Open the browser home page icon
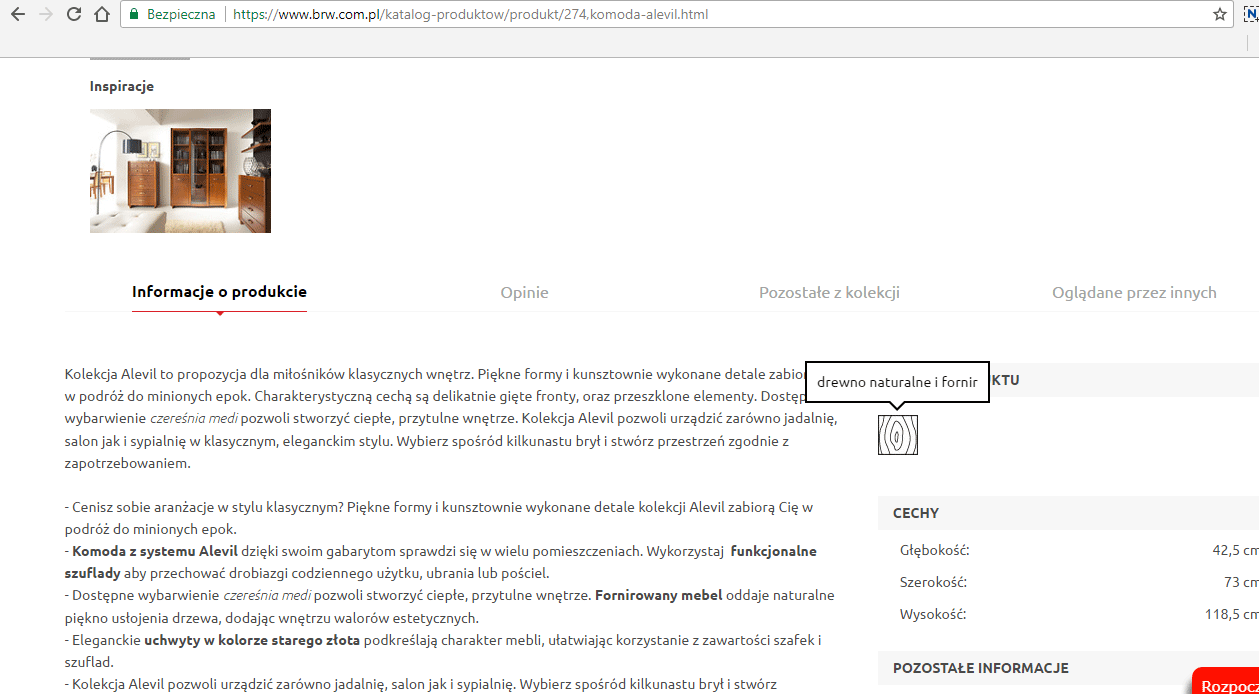 pos(101,15)
